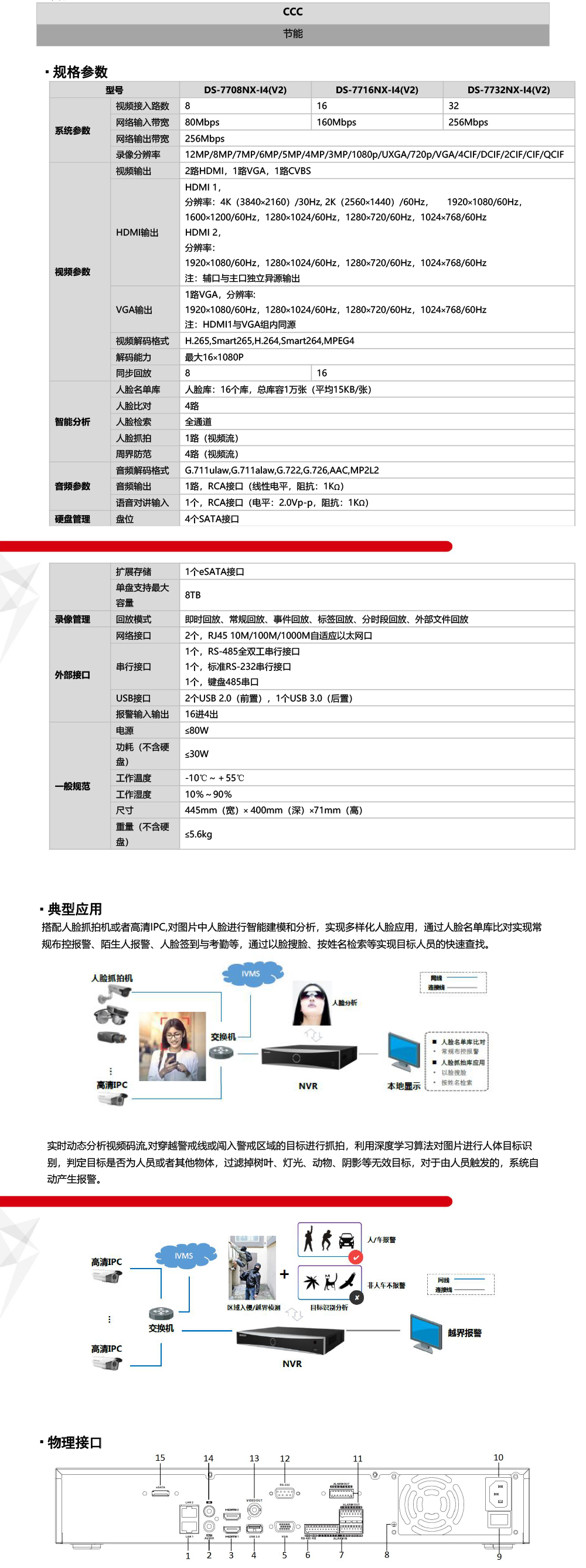Viewport: 586px width, 1568px height.
Task: Click the 80Mbps bandwidth value
Action: click(x=202, y=122)
